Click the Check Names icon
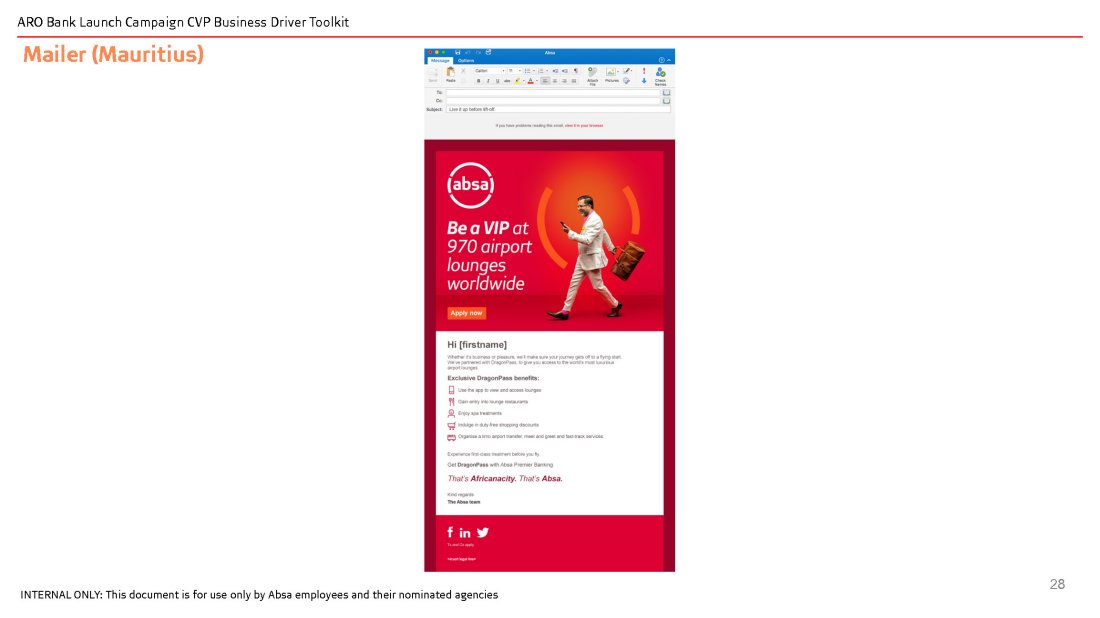 click(660, 72)
